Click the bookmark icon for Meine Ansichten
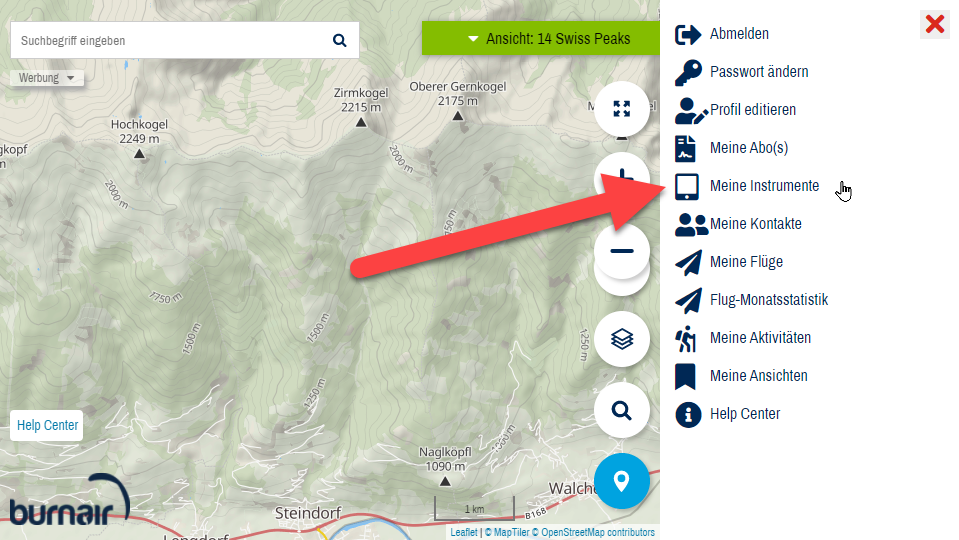 [685, 376]
